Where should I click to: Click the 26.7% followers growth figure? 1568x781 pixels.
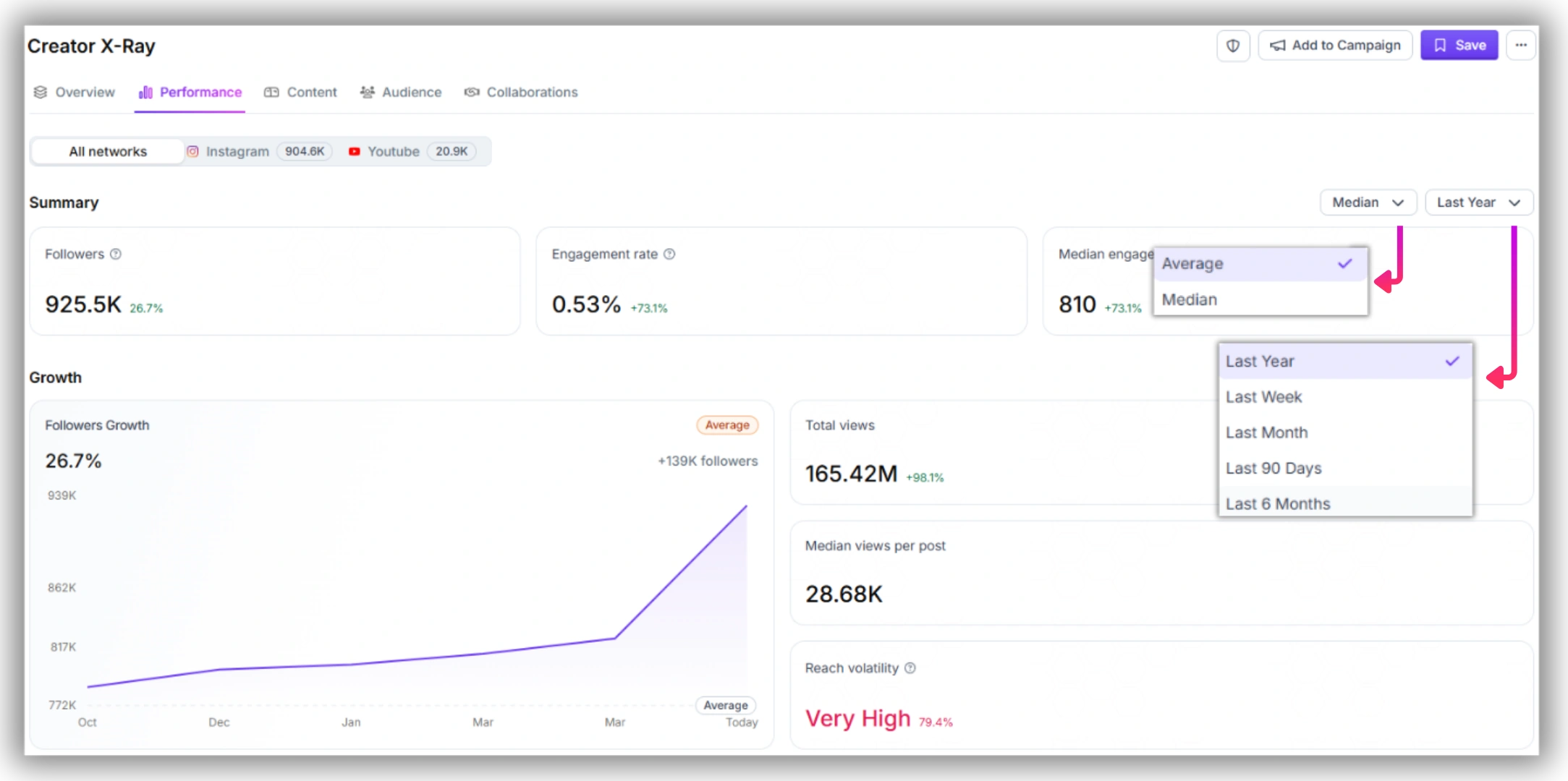[73, 461]
